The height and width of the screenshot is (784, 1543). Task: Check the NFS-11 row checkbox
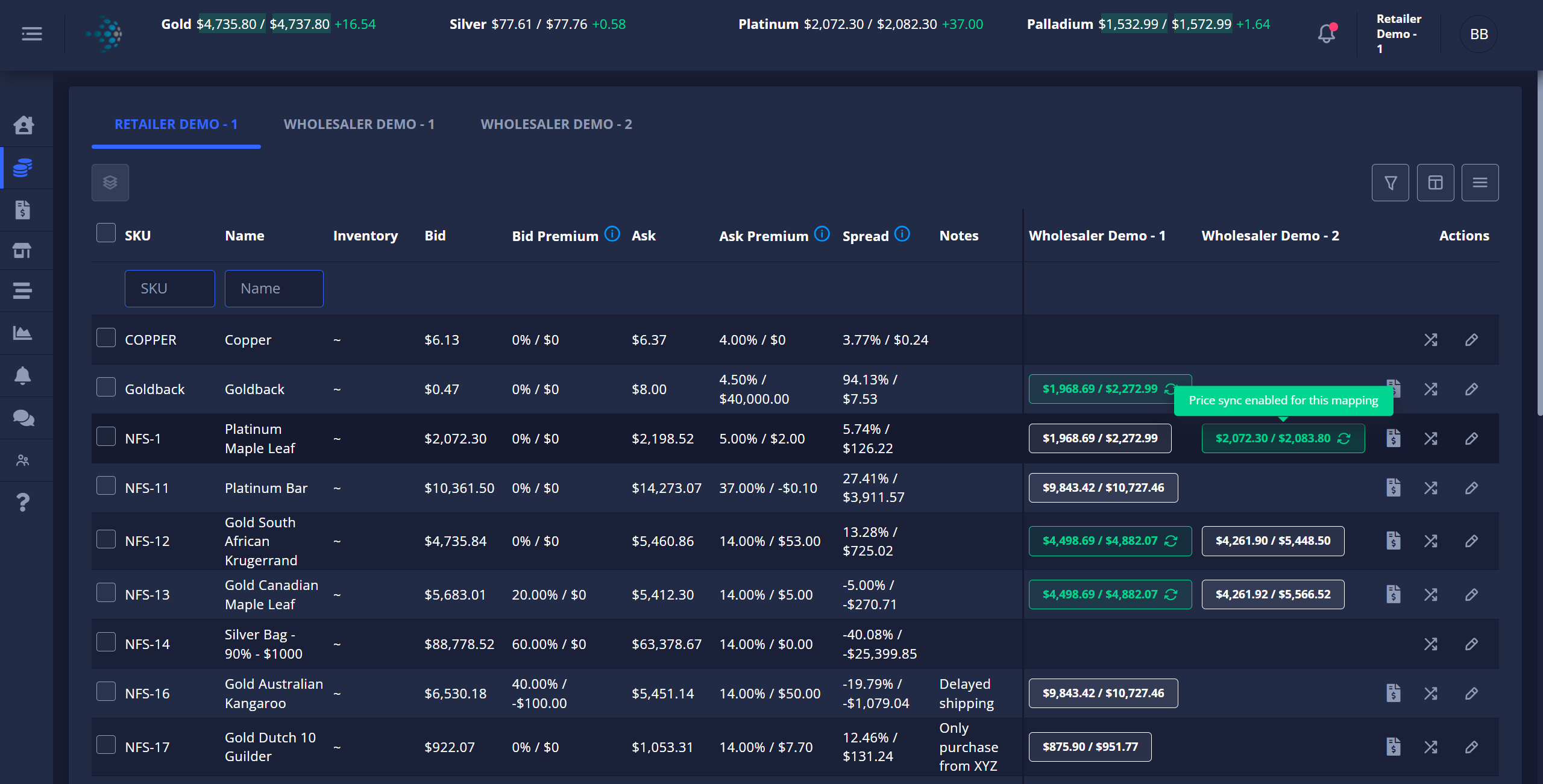click(x=106, y=486)
